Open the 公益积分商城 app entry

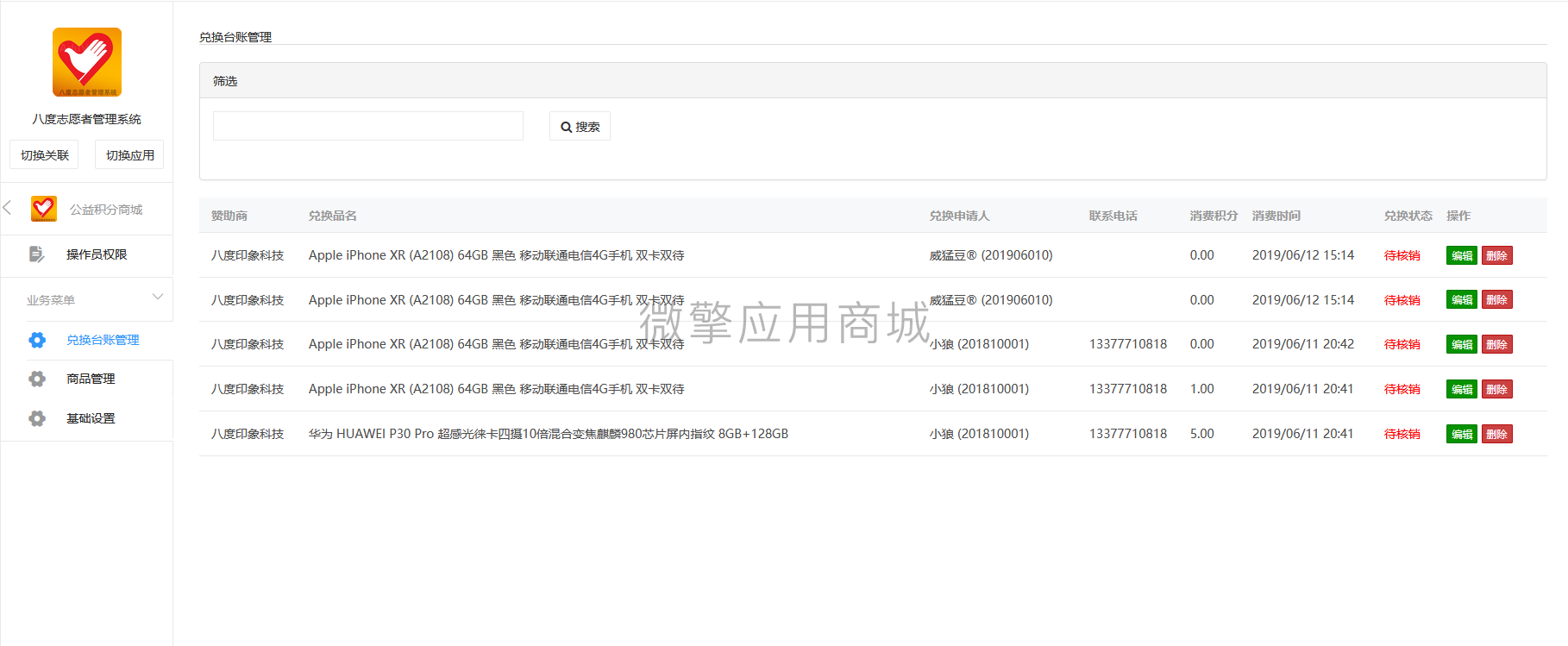click(106, 210)
